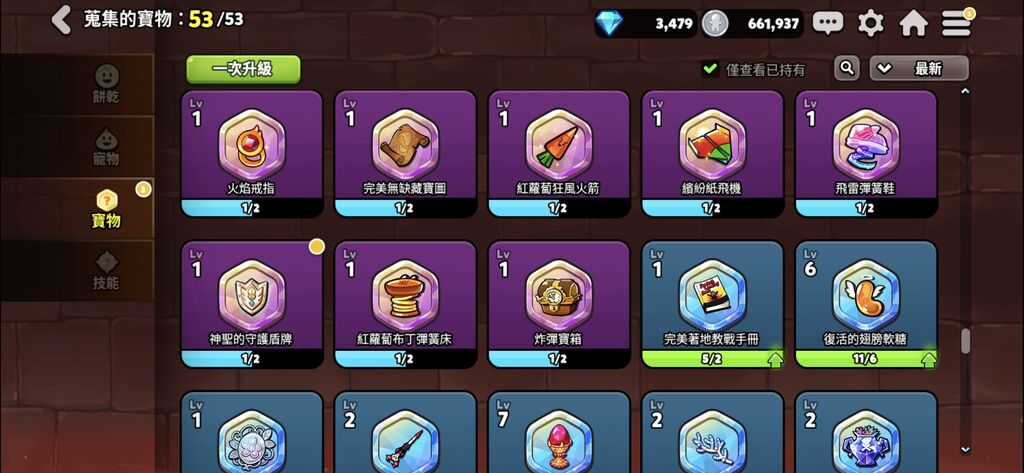Click scroll-up arrow at list top
This screenshot has height=473, width=1024.
pyautogui.click(x=965, y=91)
